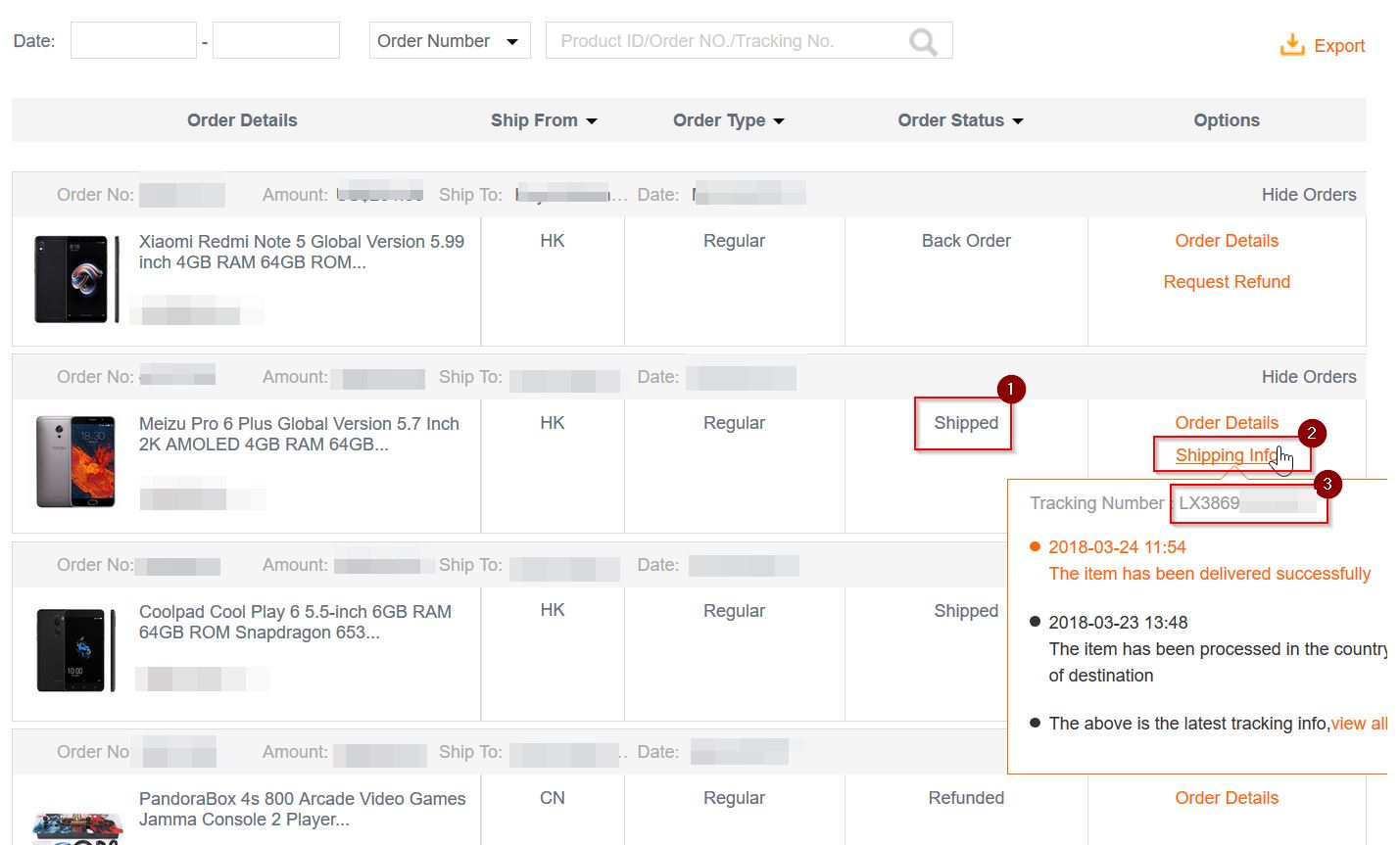Click the Back Order status text
This screenshot has width=1400, height=845.
[966, 241]
